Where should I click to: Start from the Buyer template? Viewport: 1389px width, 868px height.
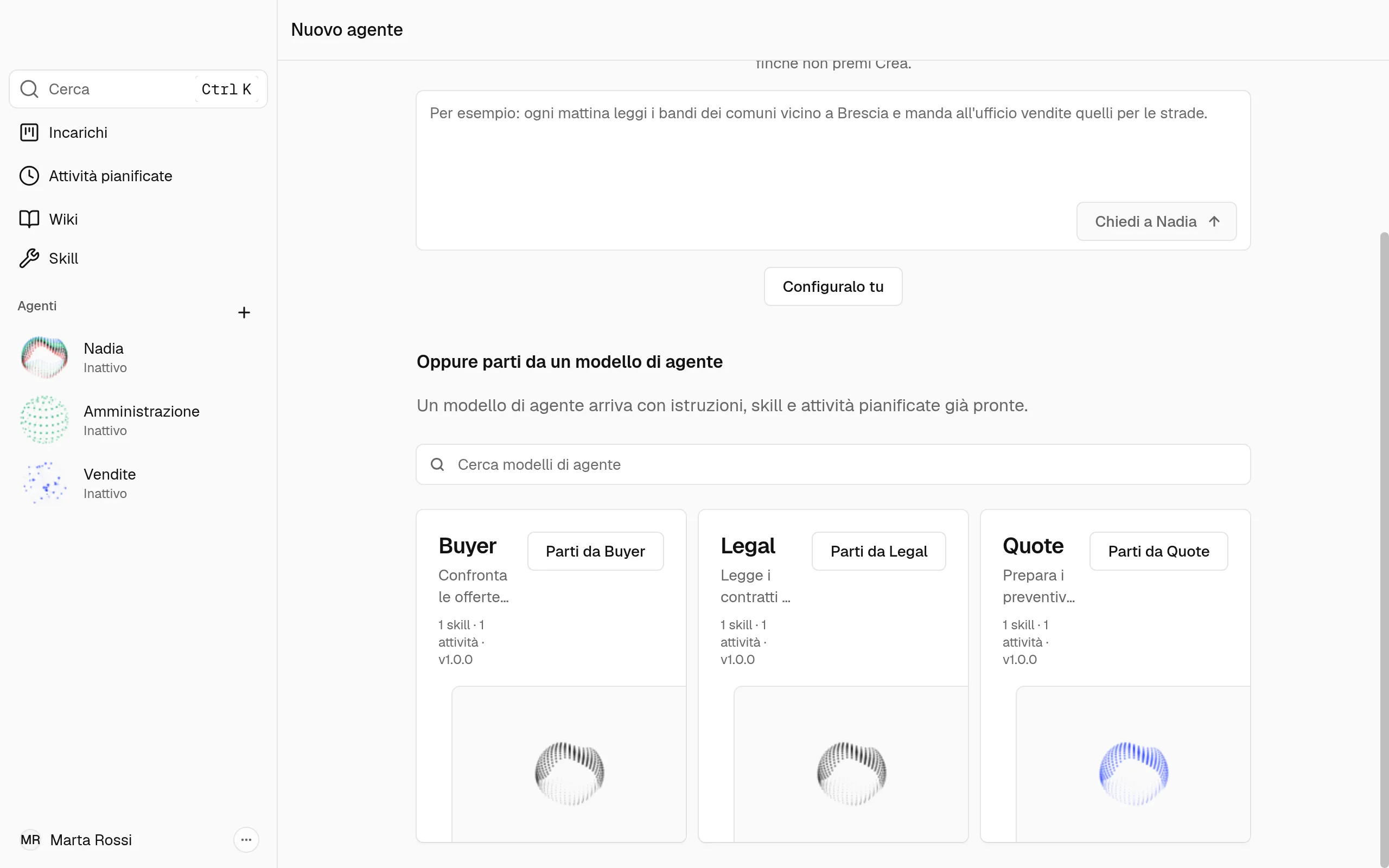tap(595, 551)
